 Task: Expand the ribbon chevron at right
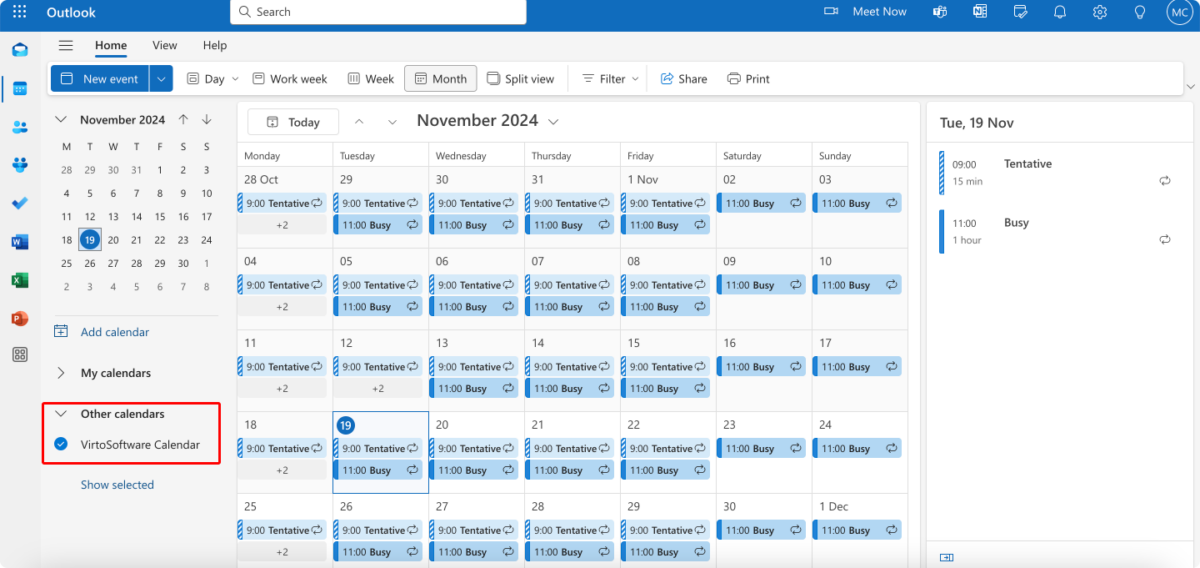(1190, 87)
